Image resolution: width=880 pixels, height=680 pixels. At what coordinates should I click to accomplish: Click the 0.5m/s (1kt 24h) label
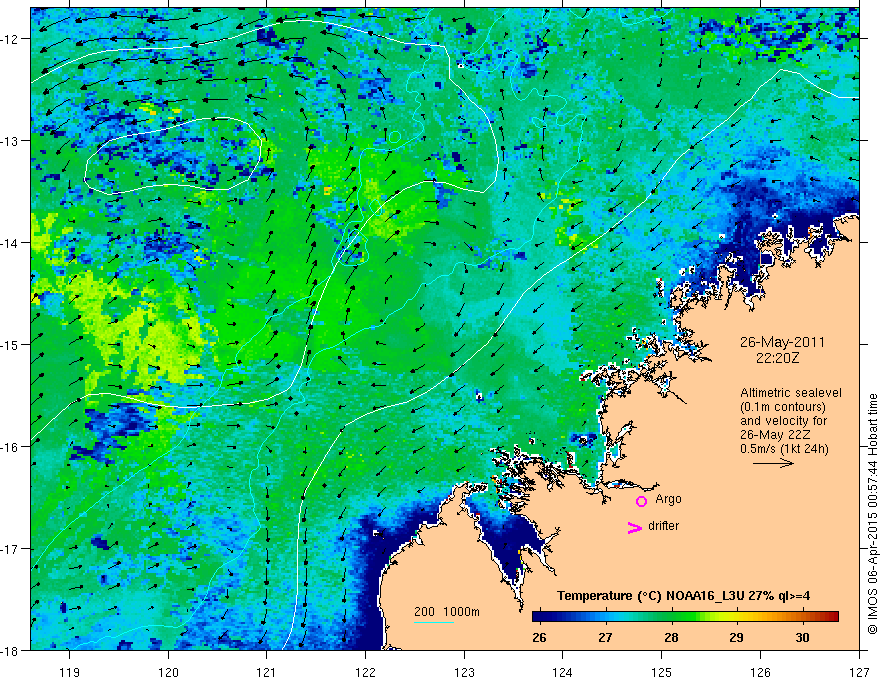point(784,449)
